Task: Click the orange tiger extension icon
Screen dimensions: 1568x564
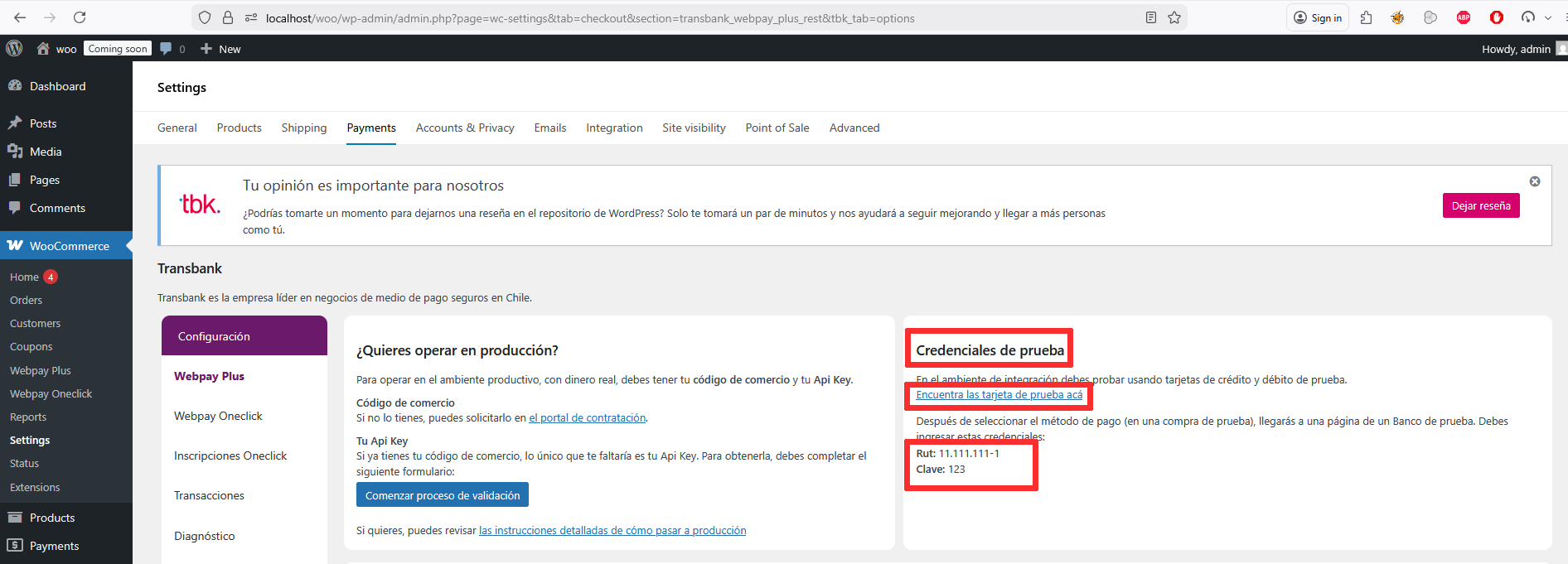Action: pyautogui.click(x=1397, y=17)
